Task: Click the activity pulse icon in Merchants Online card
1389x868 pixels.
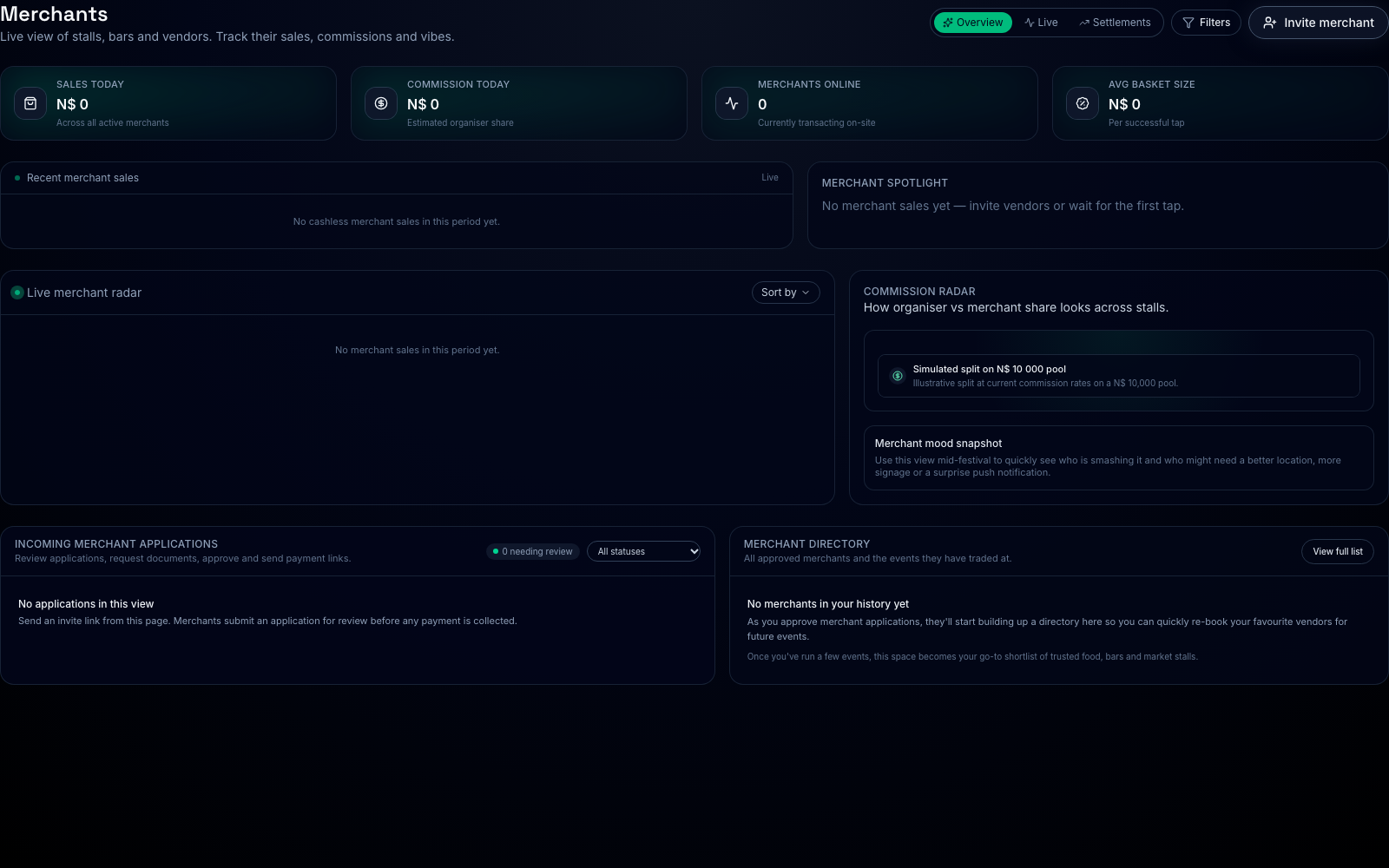Action: pyautogui.click(x=732, y=103)
